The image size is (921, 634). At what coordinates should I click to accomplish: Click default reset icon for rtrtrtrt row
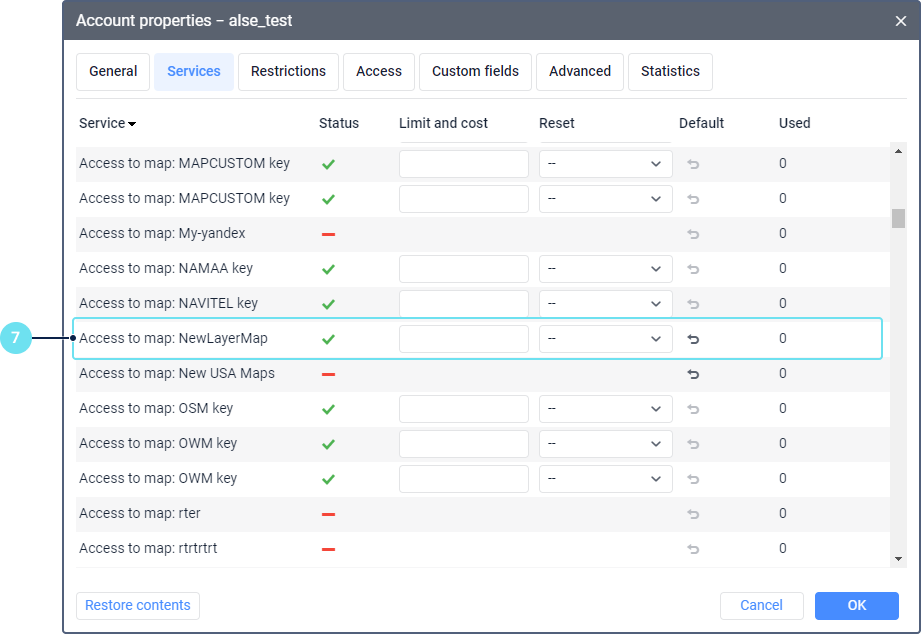pyautogui.click(x=693, y=549)
